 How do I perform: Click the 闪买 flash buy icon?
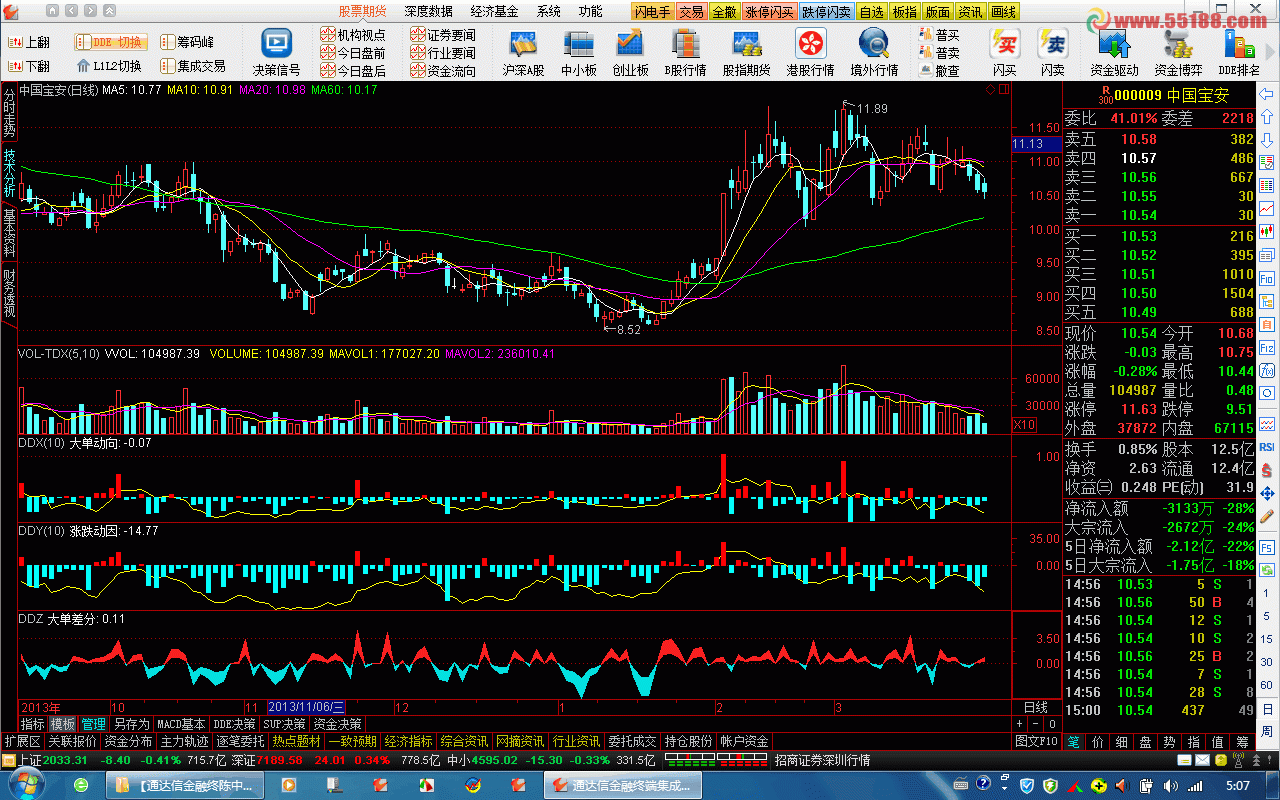(1005, 43)
